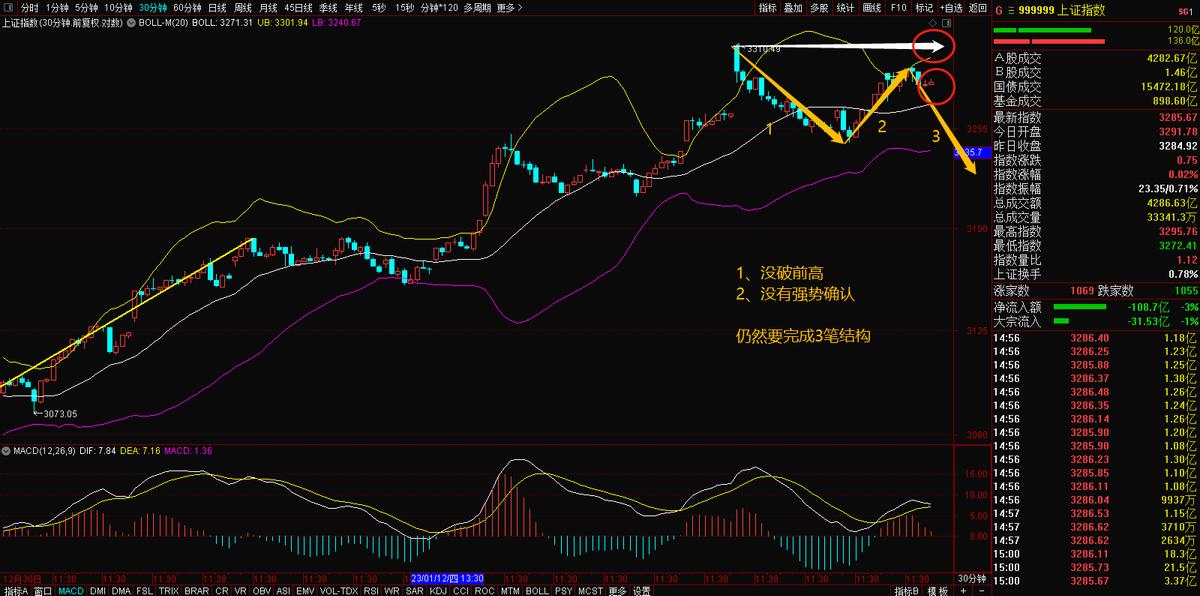Switch chart to 5分钟 period
Image resolution: width=1200 pixels, height=596 pixels.
click(87, 8)
